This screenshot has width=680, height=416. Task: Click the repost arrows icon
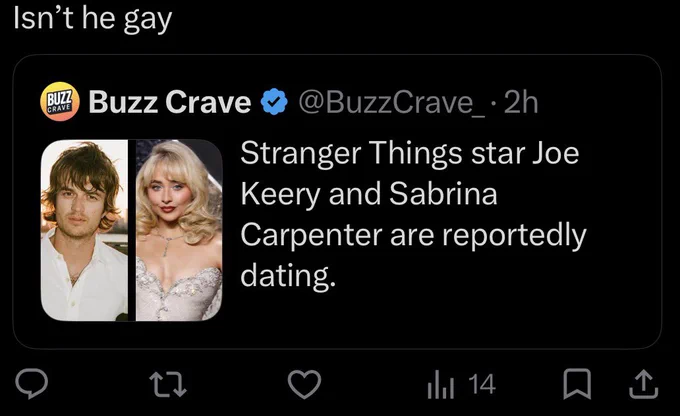[x=168, y=385]
